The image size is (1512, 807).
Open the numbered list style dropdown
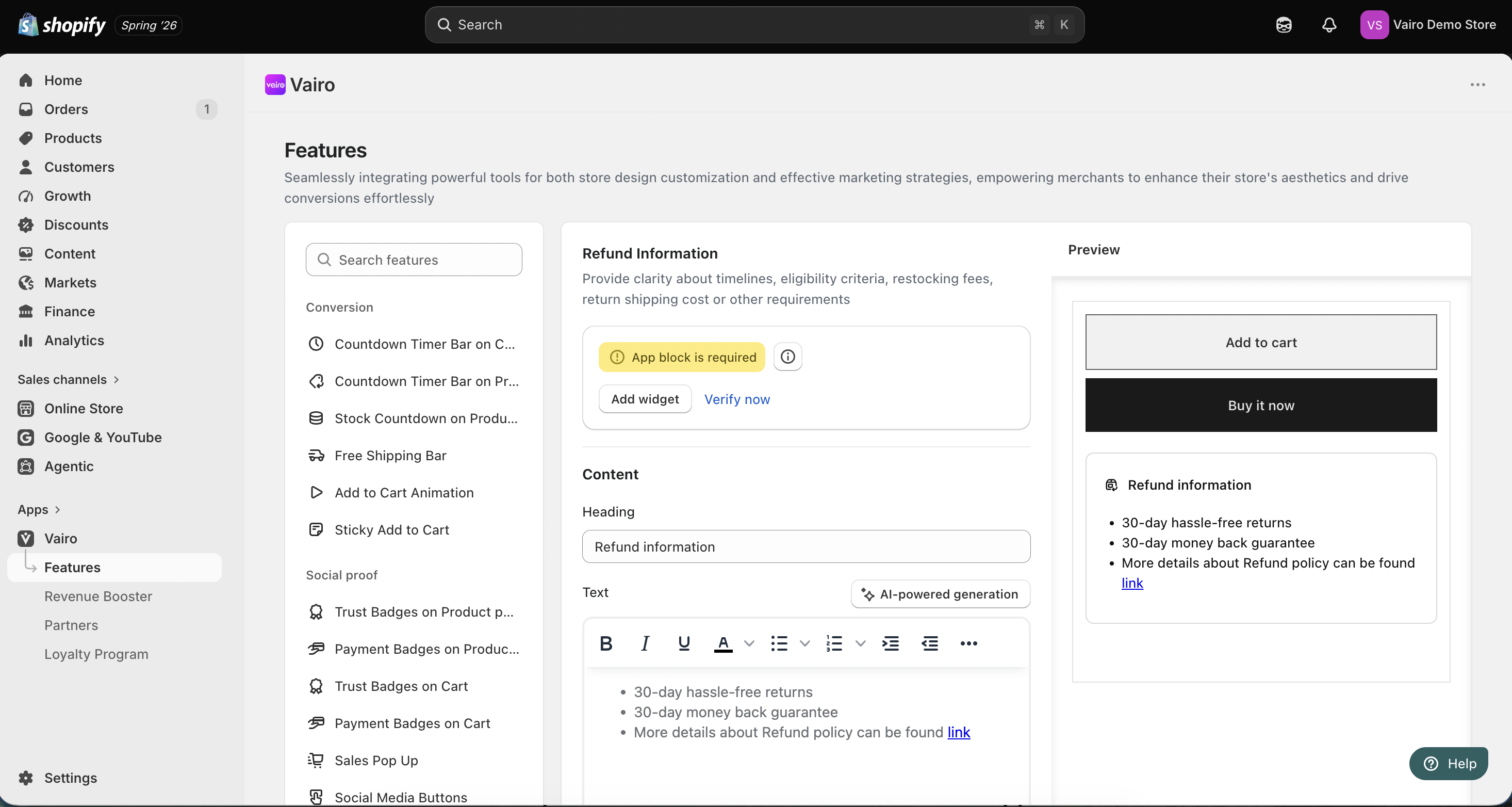(861, 643)
